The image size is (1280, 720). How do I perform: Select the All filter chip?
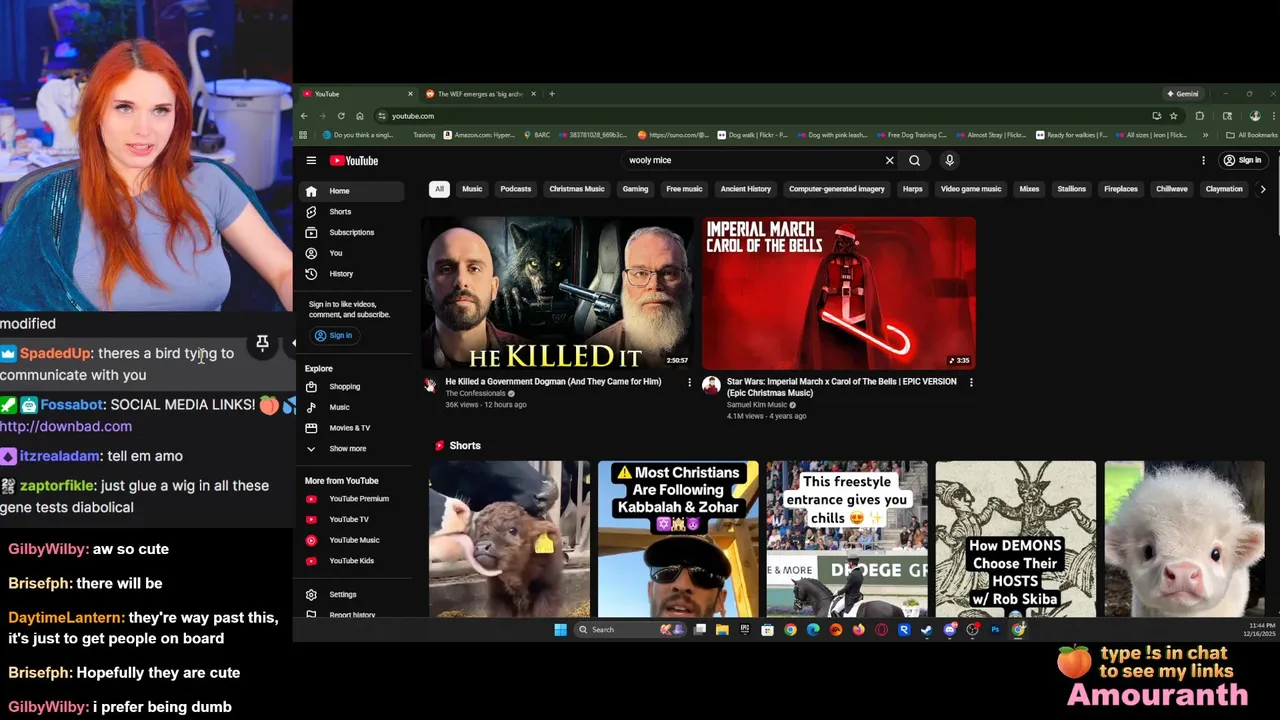[439, 189]
